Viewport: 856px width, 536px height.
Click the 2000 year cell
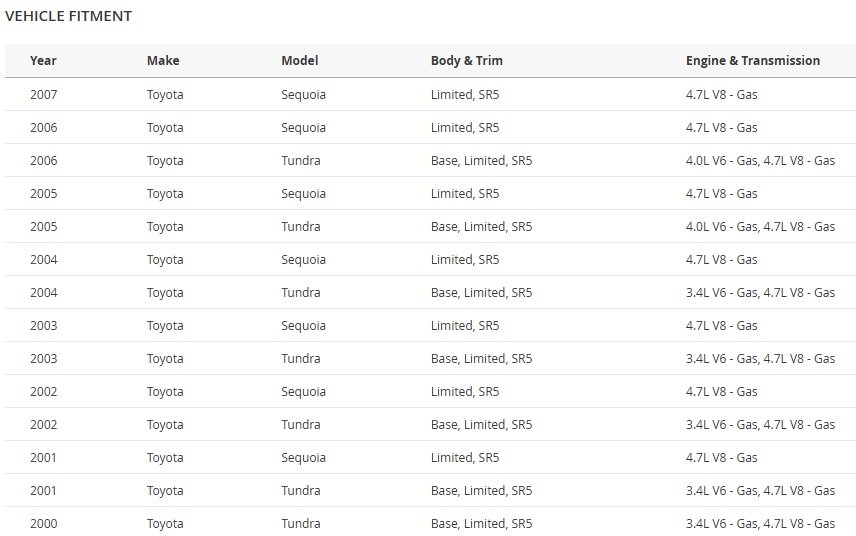click(44, 524)
